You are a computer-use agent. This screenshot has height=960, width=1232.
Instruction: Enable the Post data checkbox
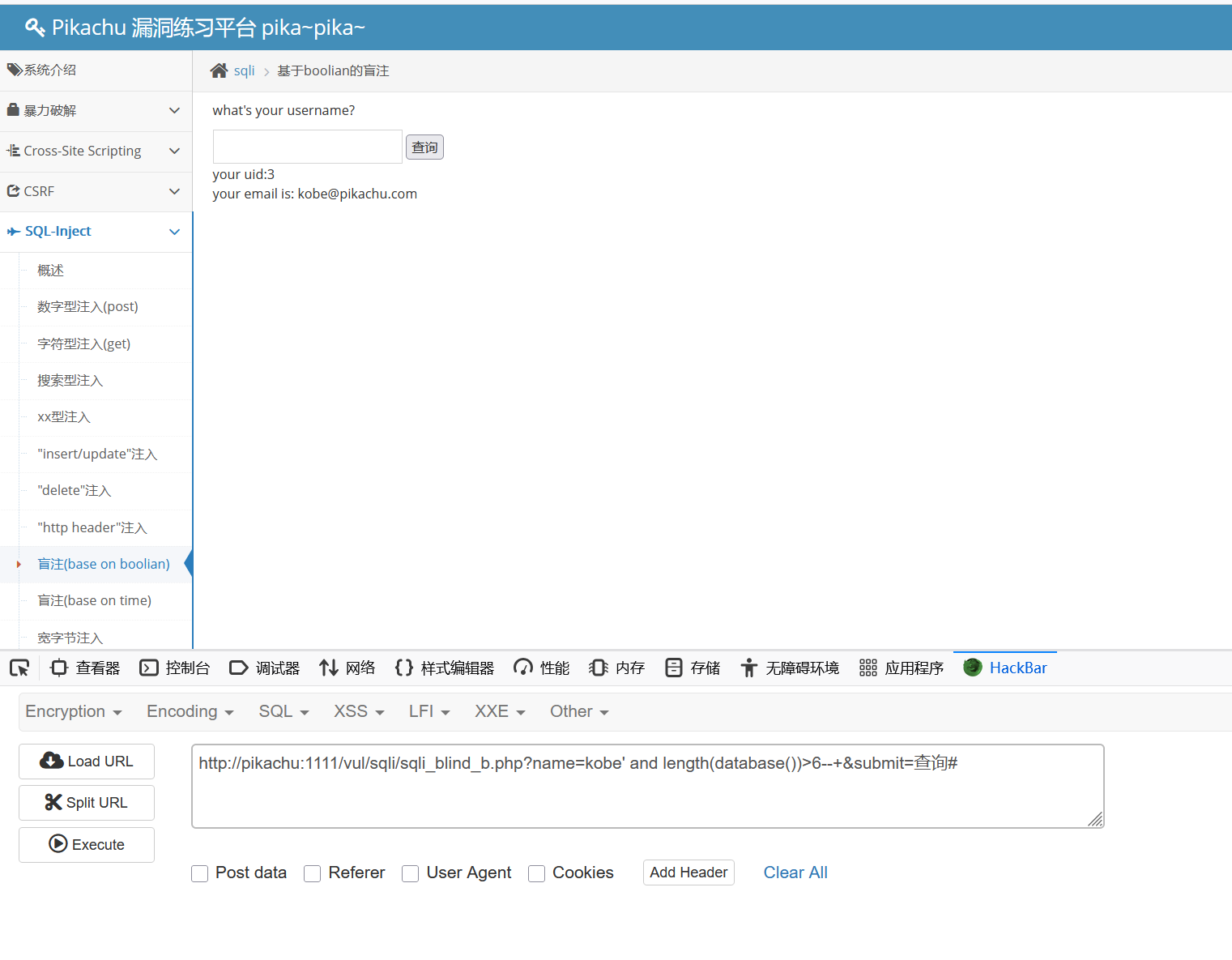tap(200, 873)
